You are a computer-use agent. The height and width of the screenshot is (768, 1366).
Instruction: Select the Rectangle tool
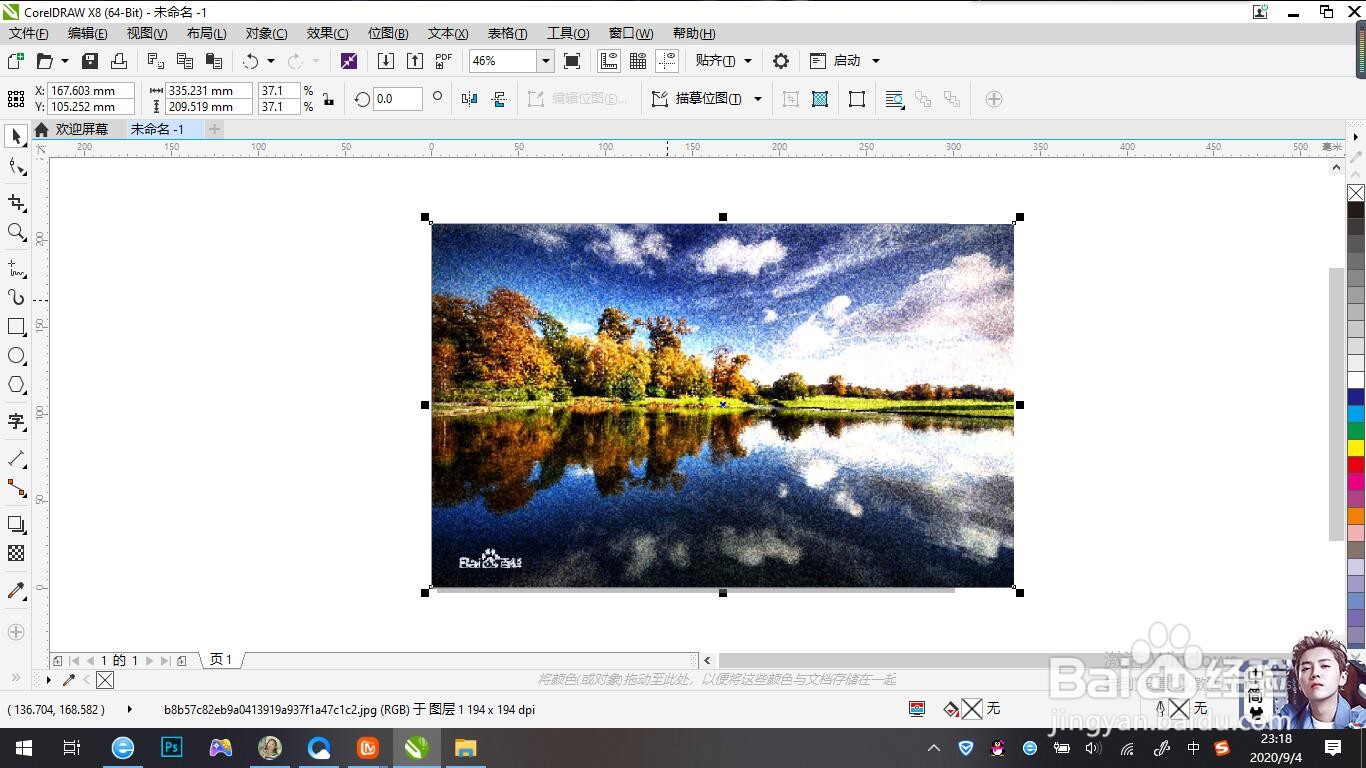pyautogui.click(x=16, y=327)
